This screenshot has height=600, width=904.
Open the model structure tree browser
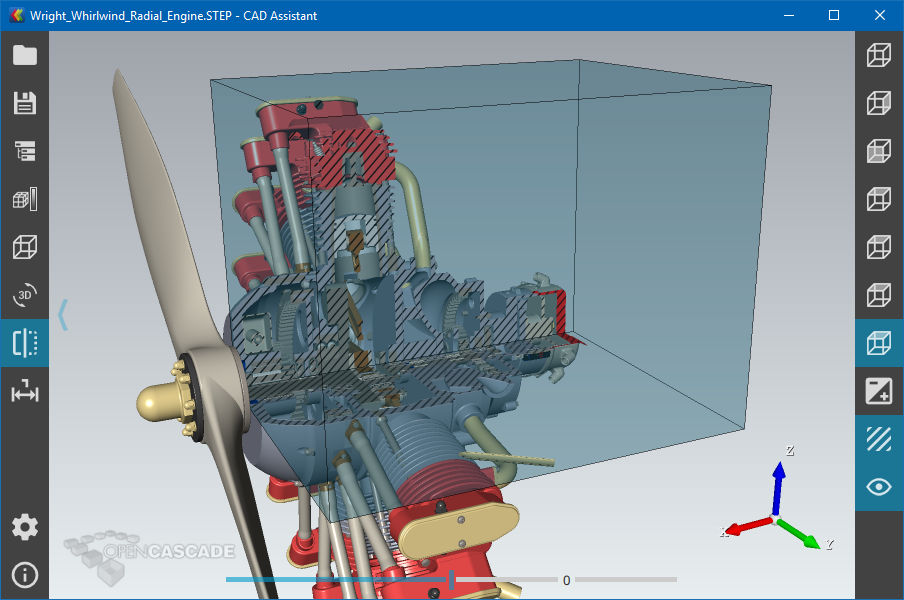[x=25, y=151]
